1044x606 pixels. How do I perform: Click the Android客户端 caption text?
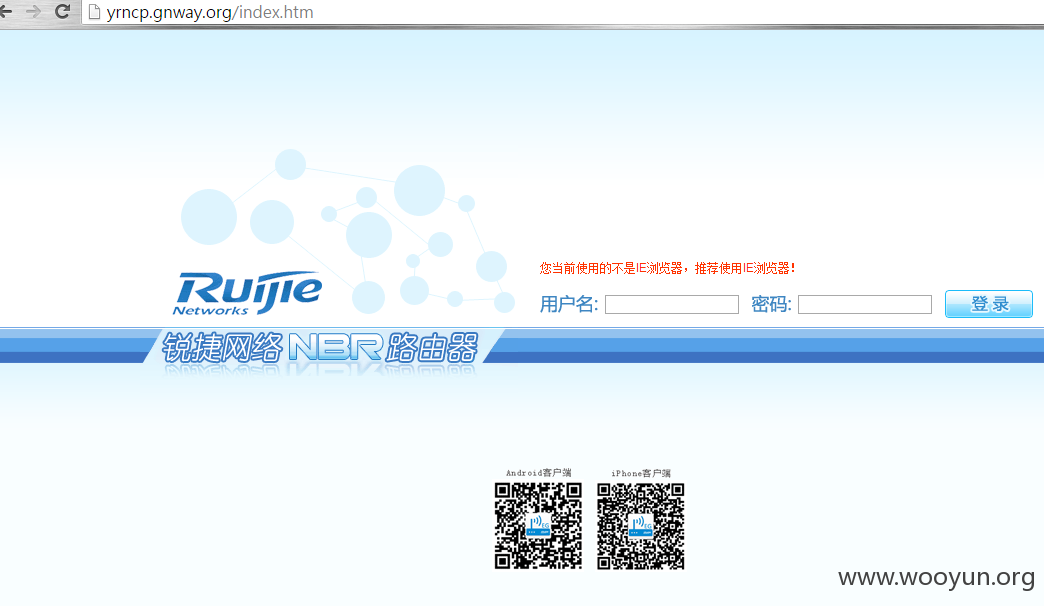[538, 473]
